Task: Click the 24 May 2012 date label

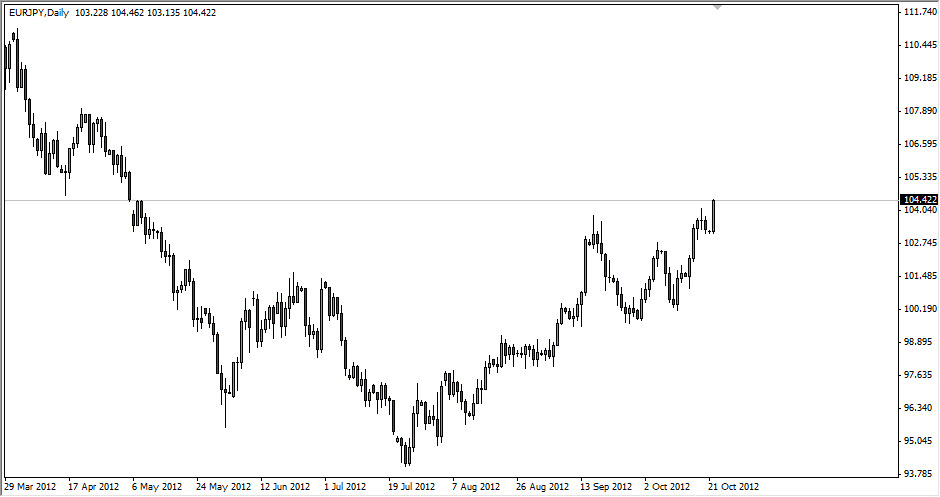Action: coord(223,487)
